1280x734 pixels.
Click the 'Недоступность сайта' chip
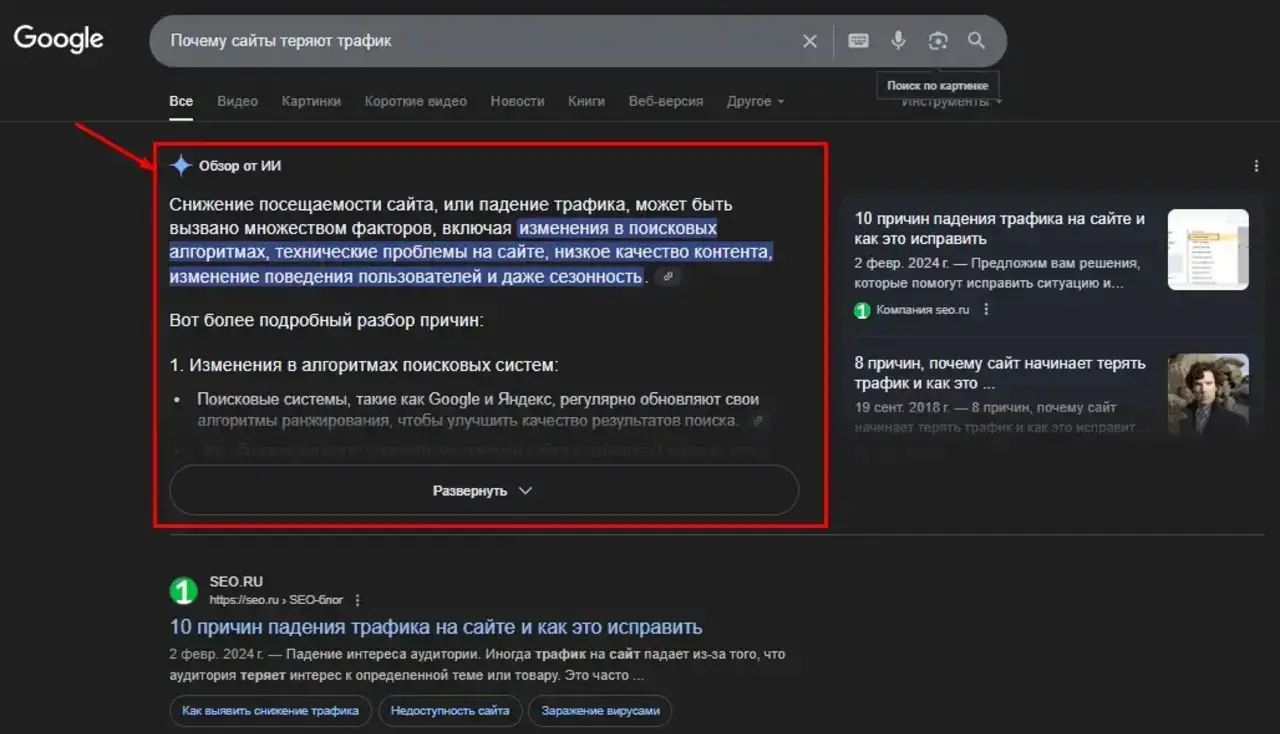click(449, 711)
